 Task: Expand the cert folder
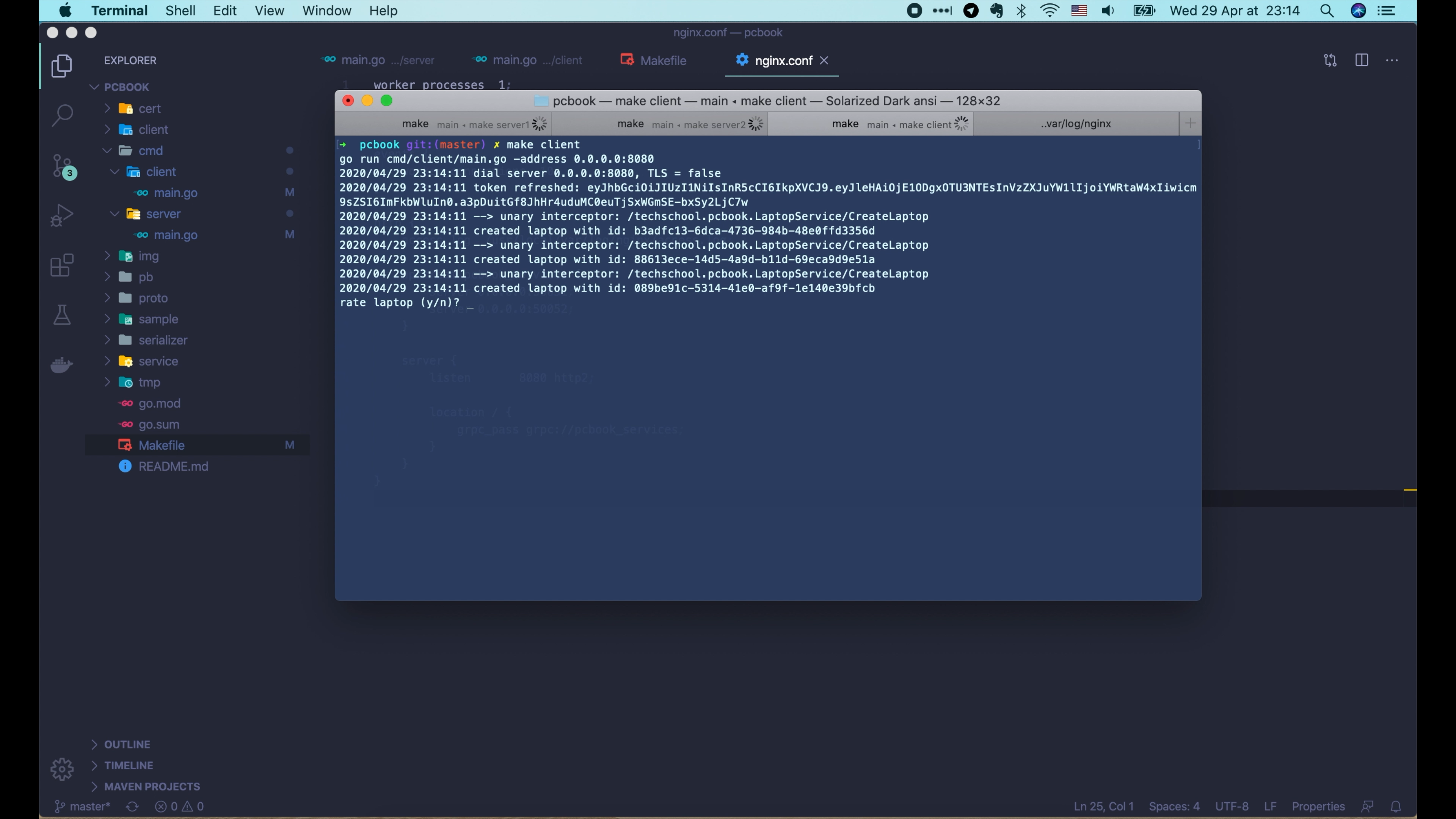pos(149,108)
